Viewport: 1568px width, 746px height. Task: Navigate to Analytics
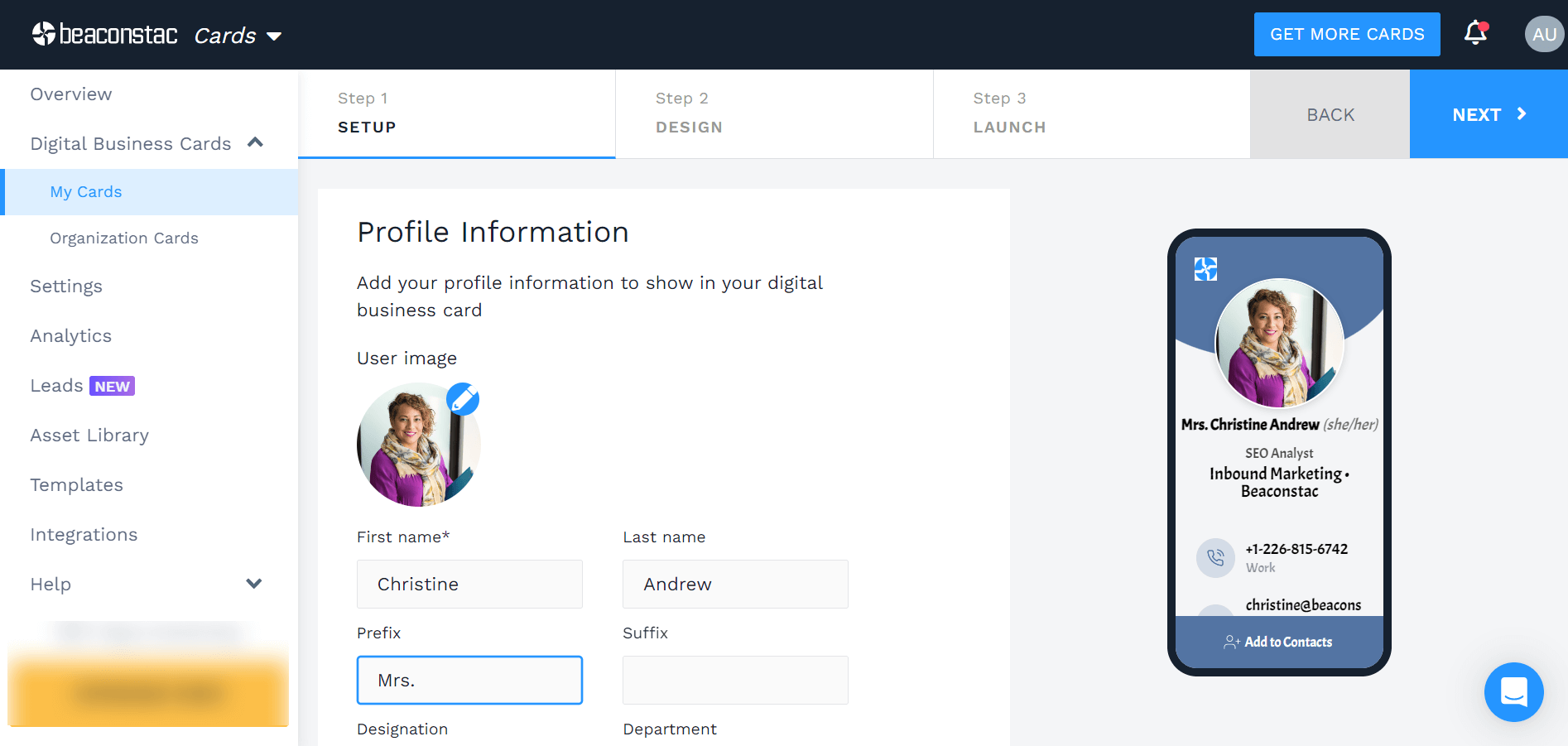70,335
